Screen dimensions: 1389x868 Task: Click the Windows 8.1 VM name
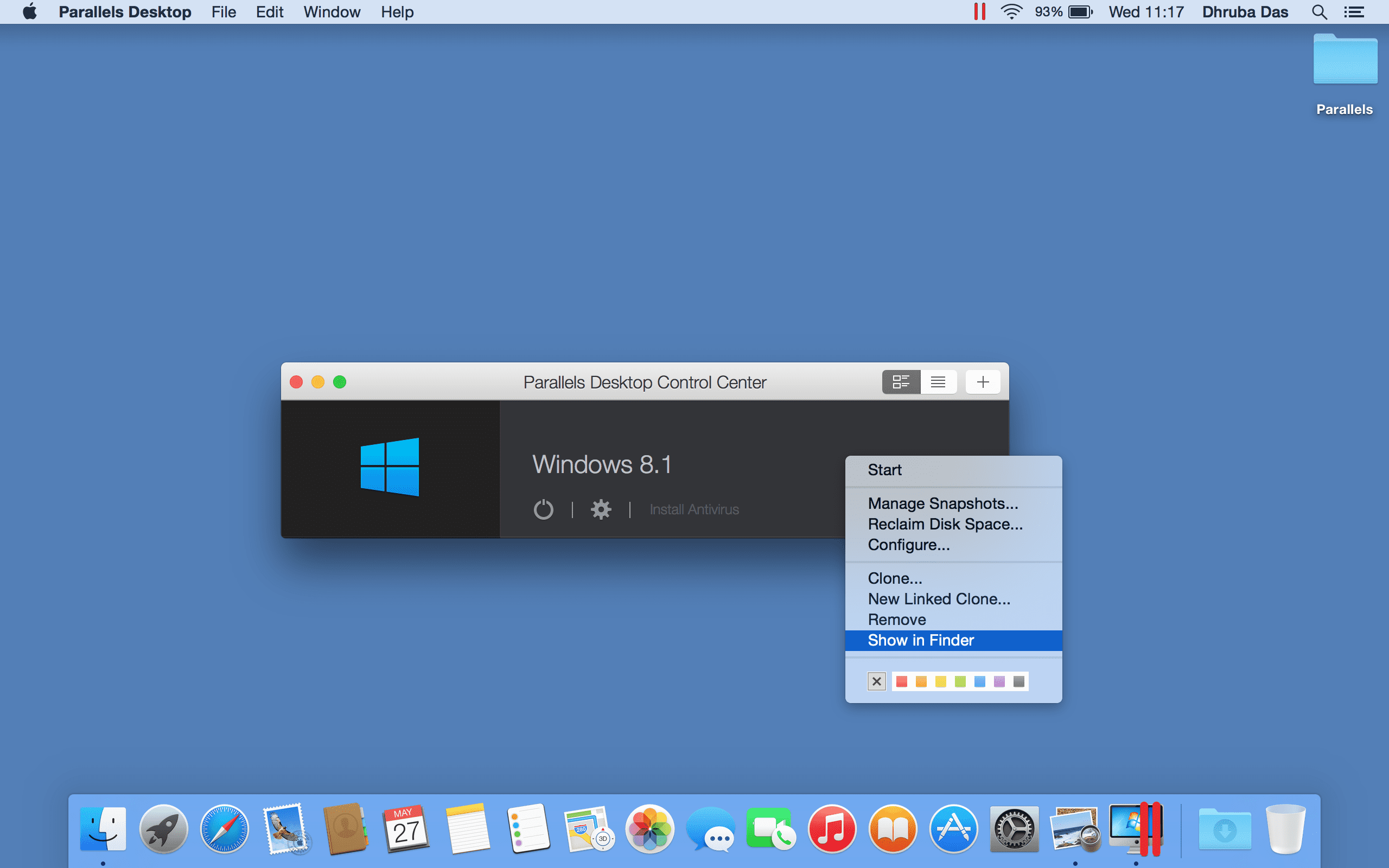(602, 464)
